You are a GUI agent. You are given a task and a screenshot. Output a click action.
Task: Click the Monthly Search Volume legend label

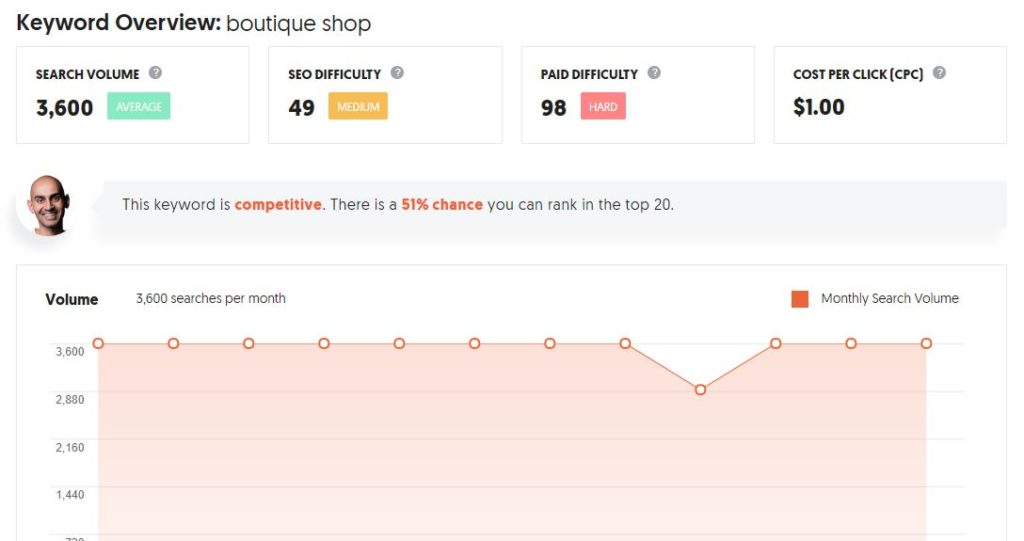[889, 299]
